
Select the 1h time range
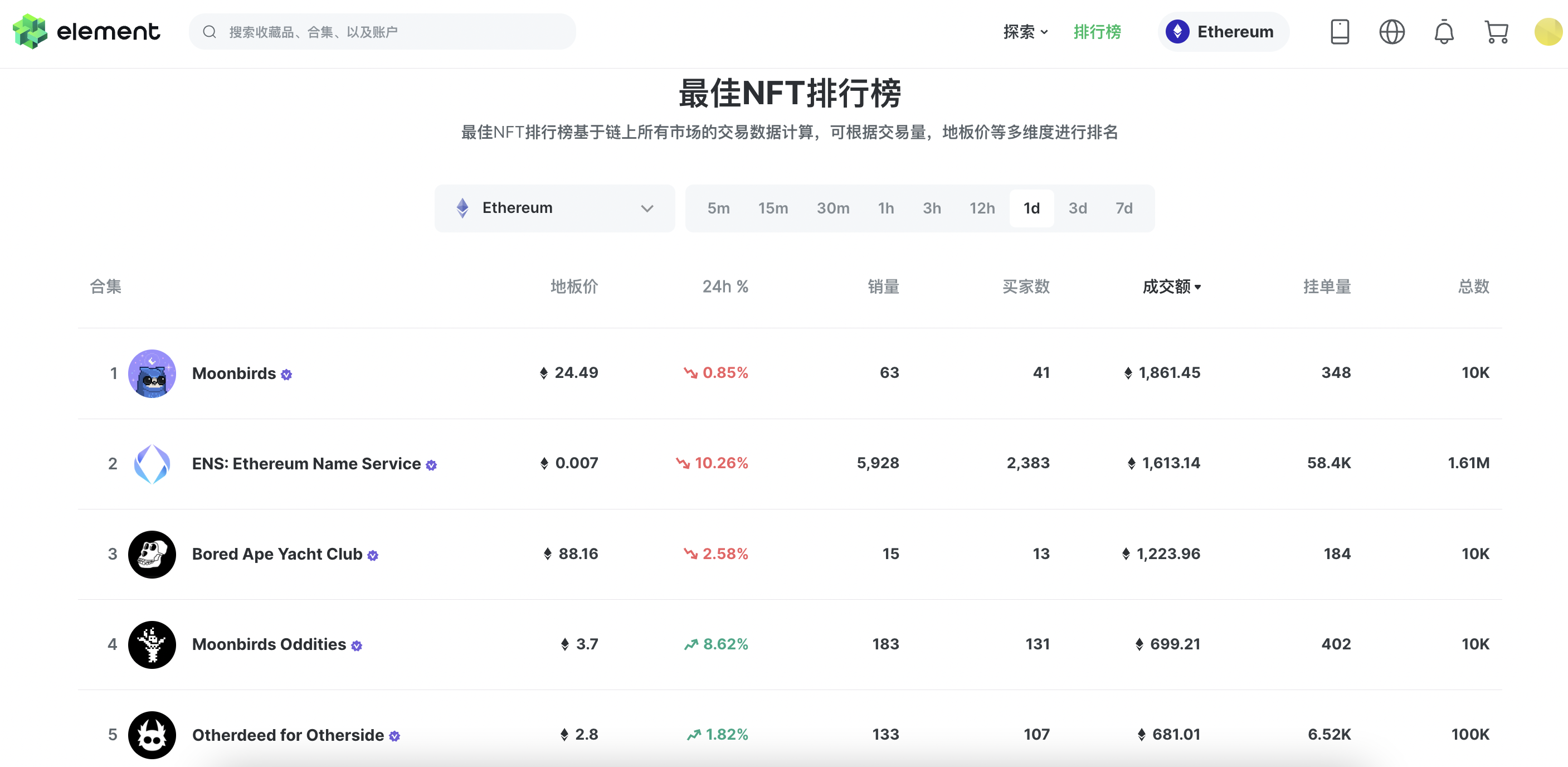coord(885,208)
